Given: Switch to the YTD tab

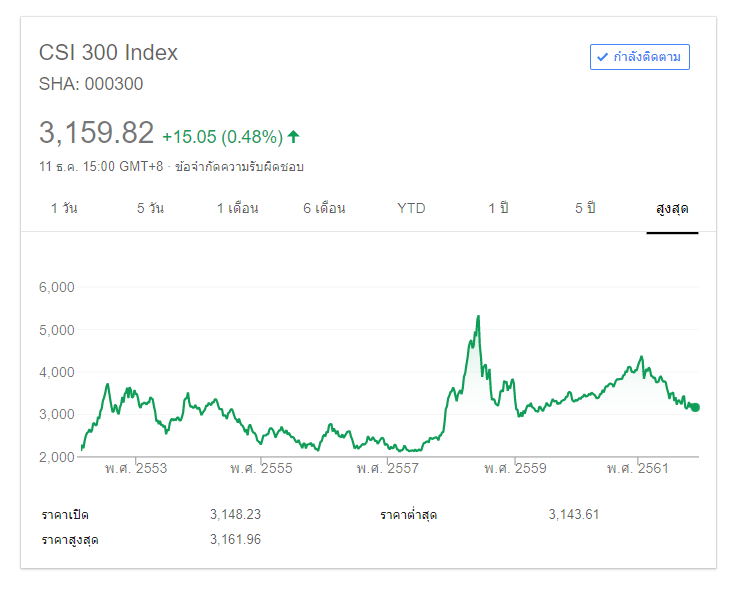Looking at the screenshot, I should (411, 208).
